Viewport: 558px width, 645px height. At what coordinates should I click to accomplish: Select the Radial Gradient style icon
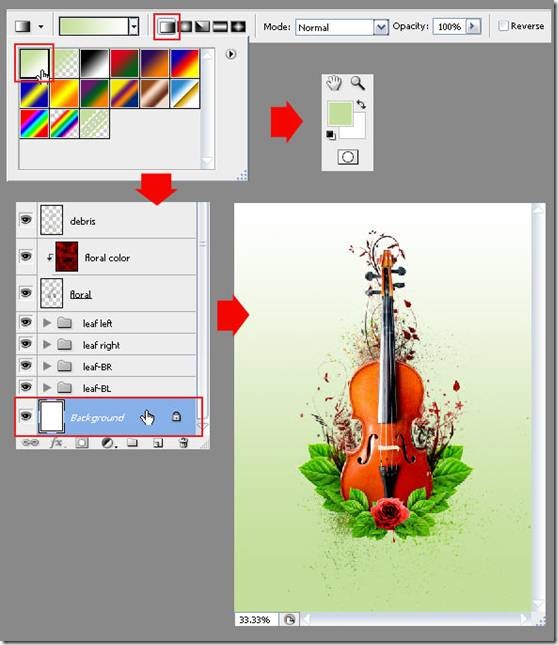[186, 27]
